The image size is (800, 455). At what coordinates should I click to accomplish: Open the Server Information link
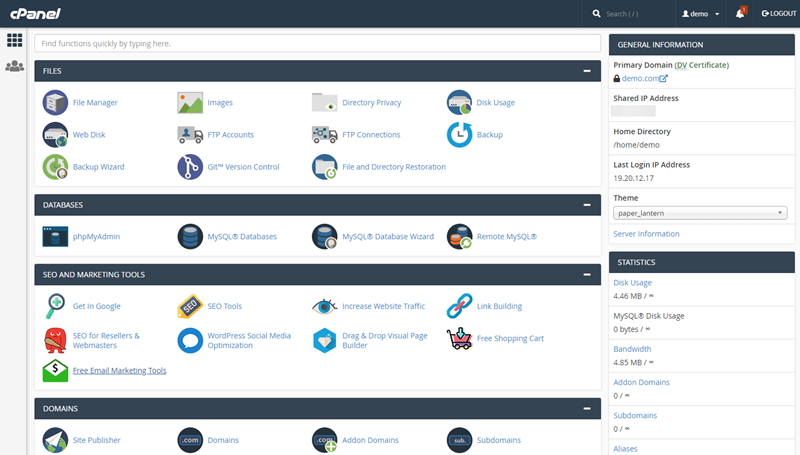tap(646, 234)
